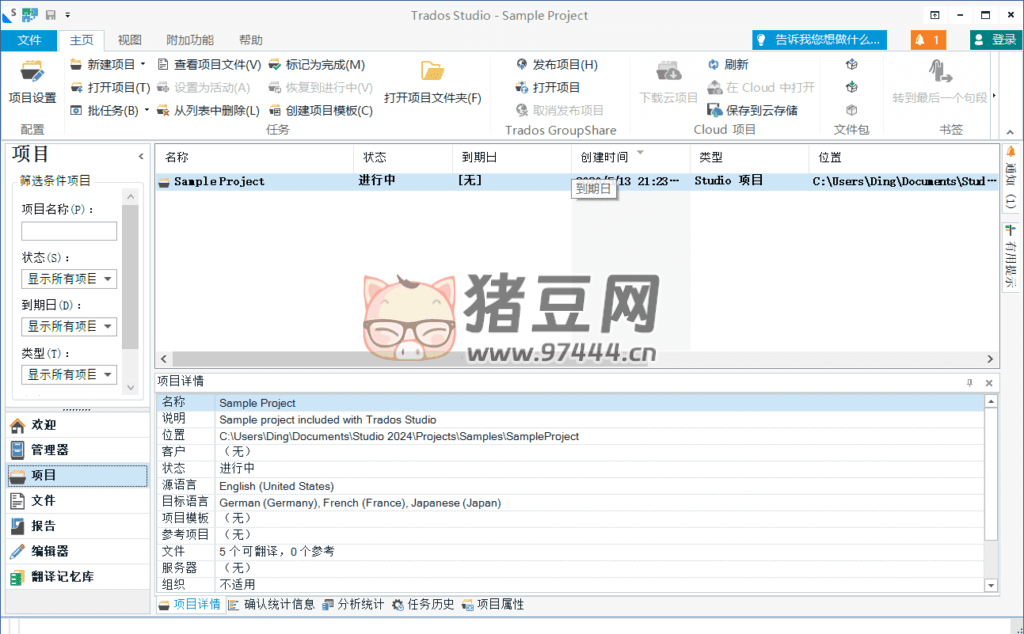The image size is (1024, 634).
Task: Collapse the 项目 navigation pane chevron
Action: 141,156
